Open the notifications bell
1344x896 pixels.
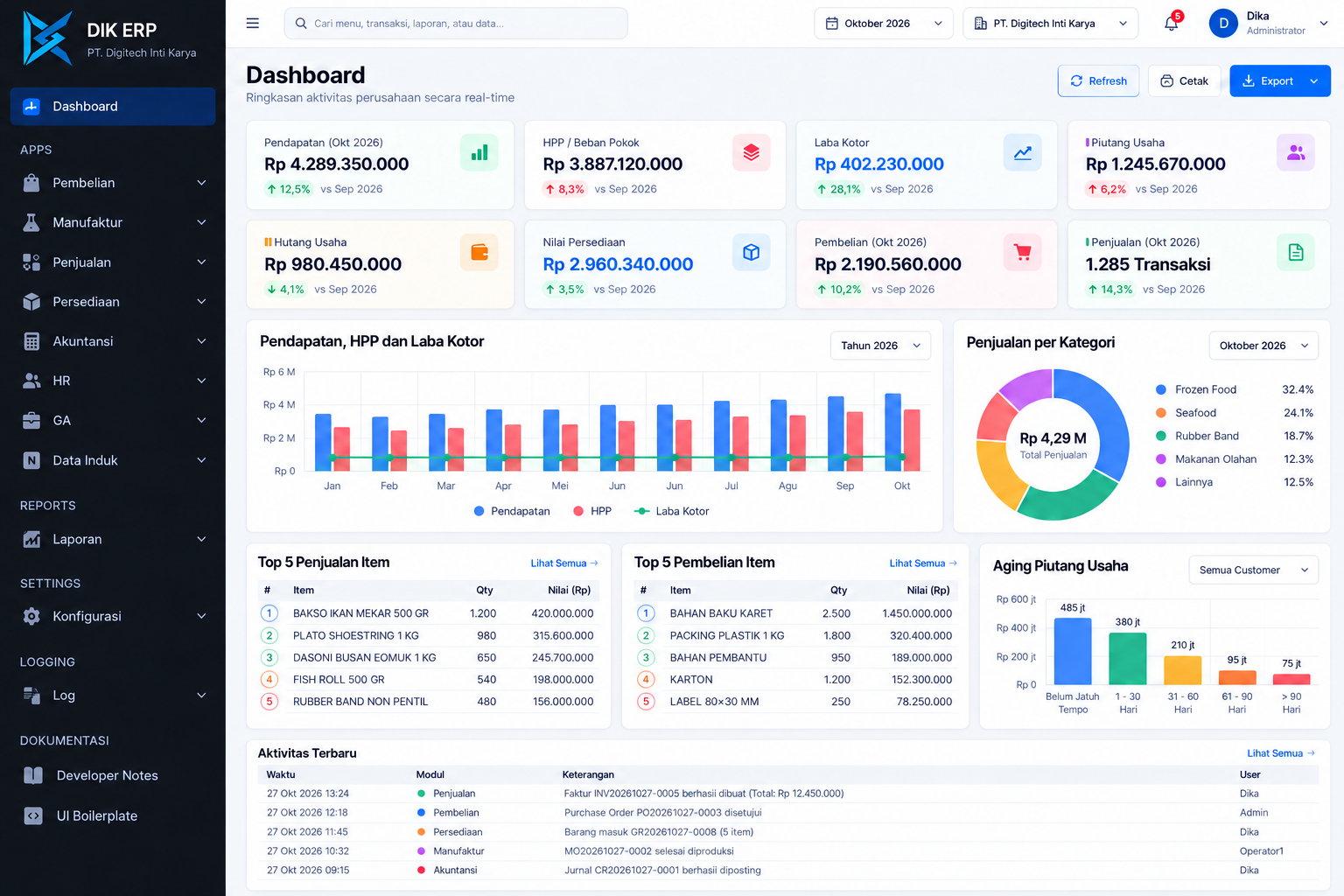point(1172,24)
